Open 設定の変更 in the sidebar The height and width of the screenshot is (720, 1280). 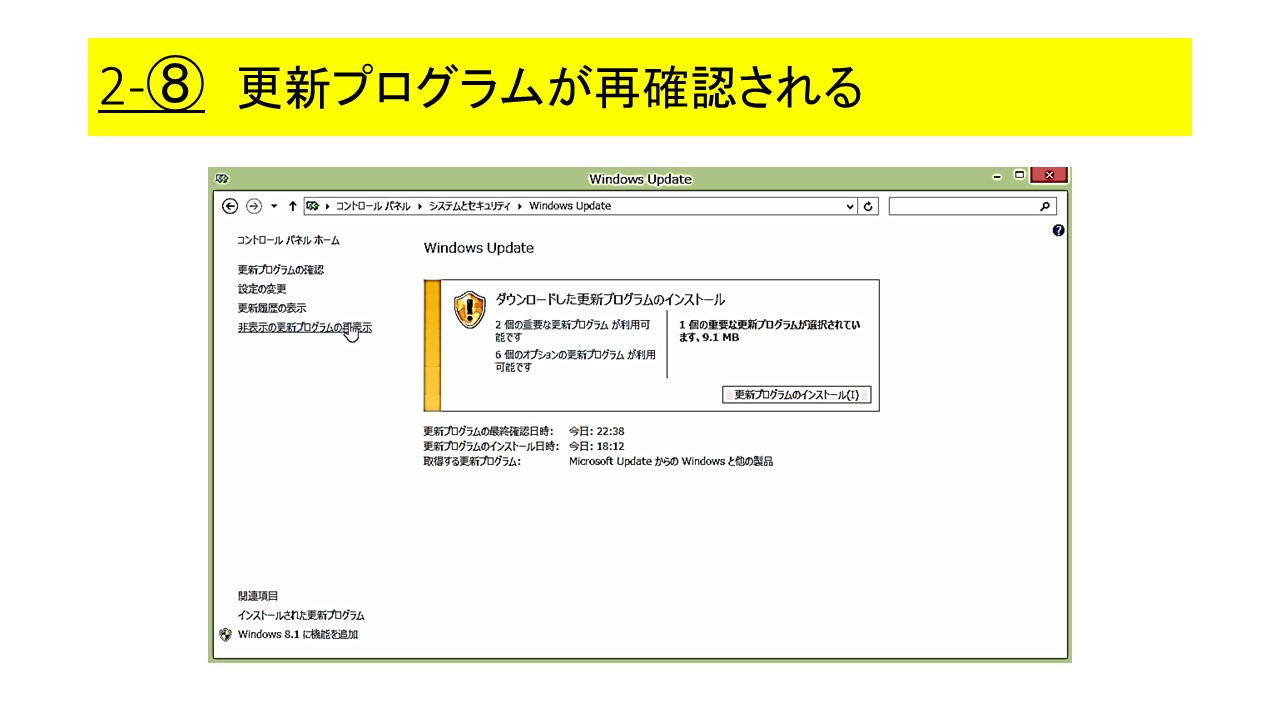pyautogui.click(x=262, y=289)
